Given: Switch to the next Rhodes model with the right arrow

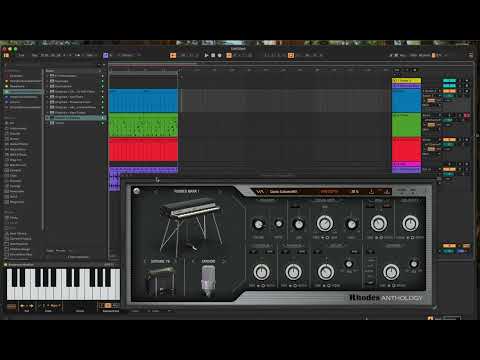Looking at the screenshot, I should click(x=220, y=191).
